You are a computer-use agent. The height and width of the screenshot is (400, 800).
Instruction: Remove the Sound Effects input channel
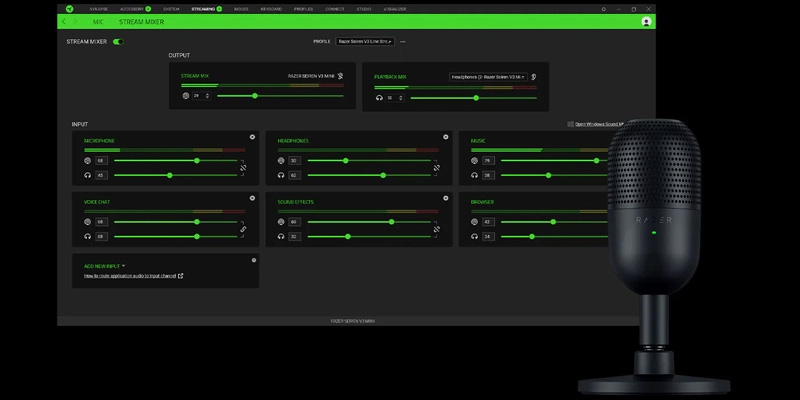[x=446, y=198]
